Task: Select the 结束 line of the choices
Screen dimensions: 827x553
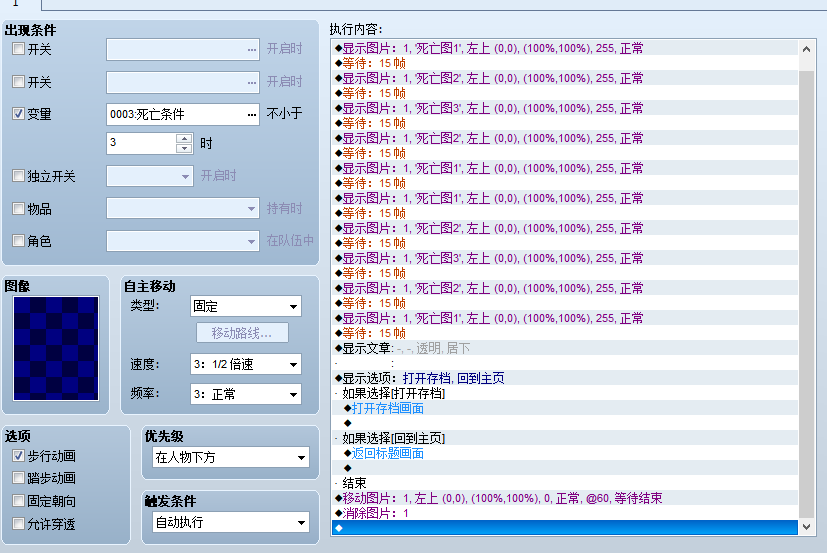Action: [x=564, y=483]
